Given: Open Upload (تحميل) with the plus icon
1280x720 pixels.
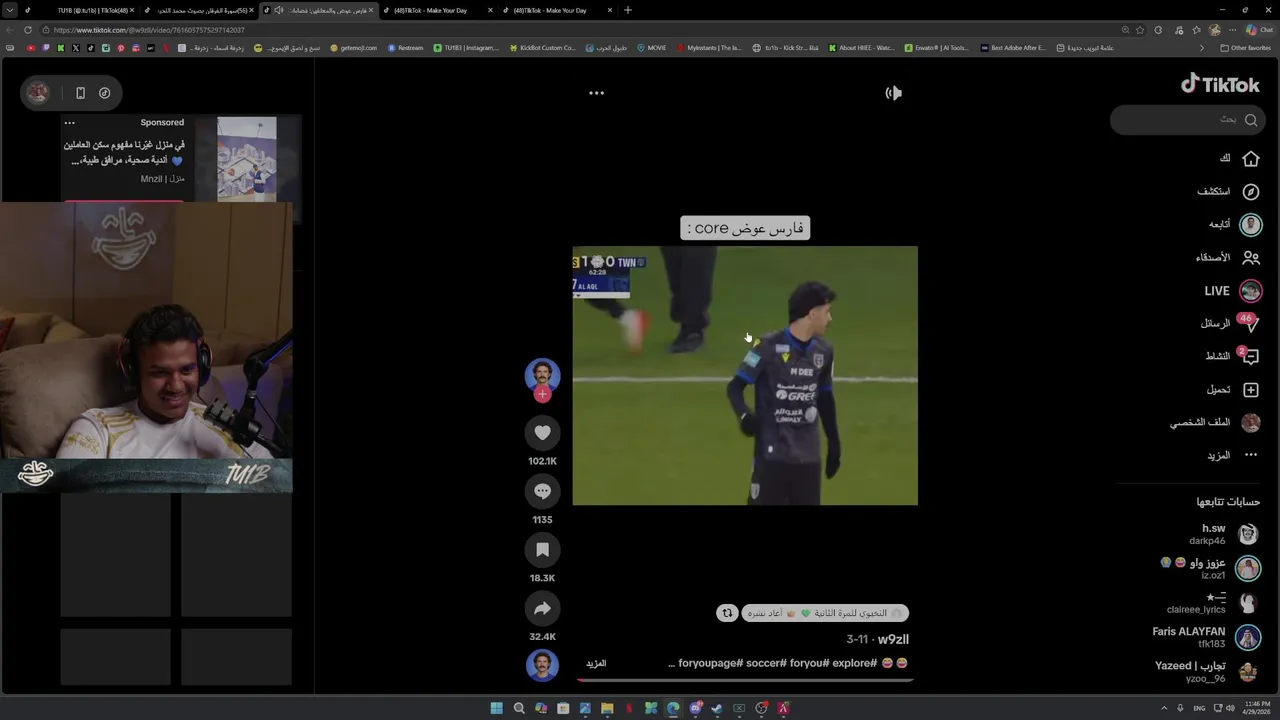Looking at the screenshot, I should [1233, 389].
